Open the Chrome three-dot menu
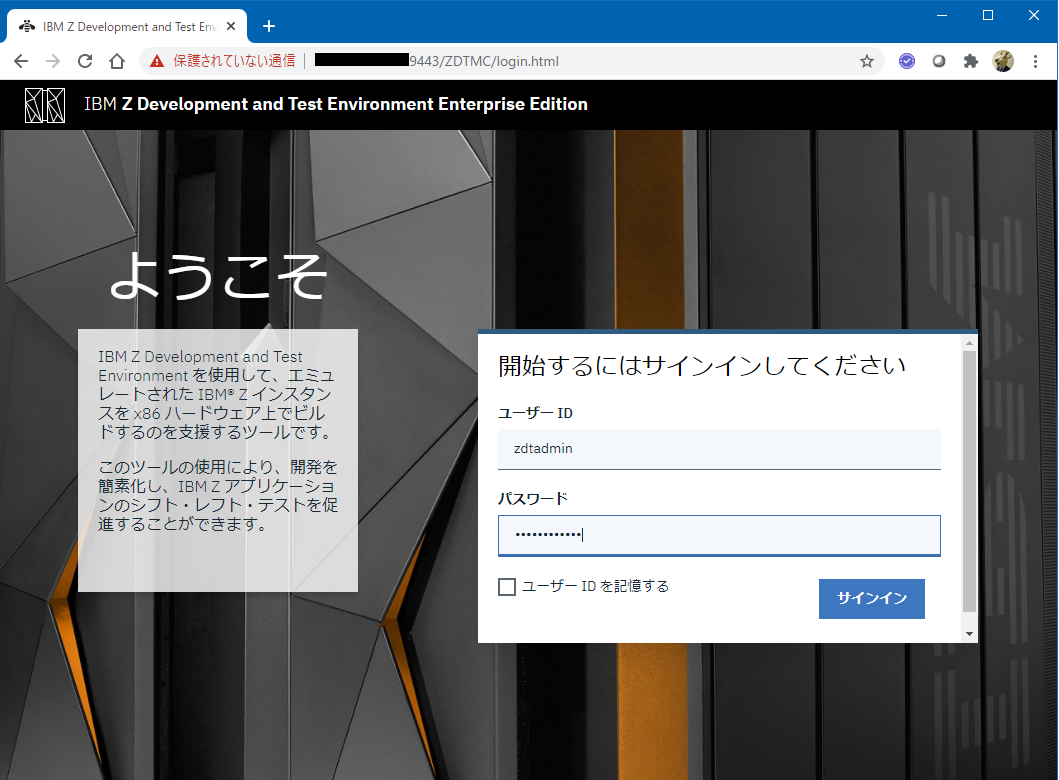Viewport: 1059px width, 780px height. point(1035,61)
